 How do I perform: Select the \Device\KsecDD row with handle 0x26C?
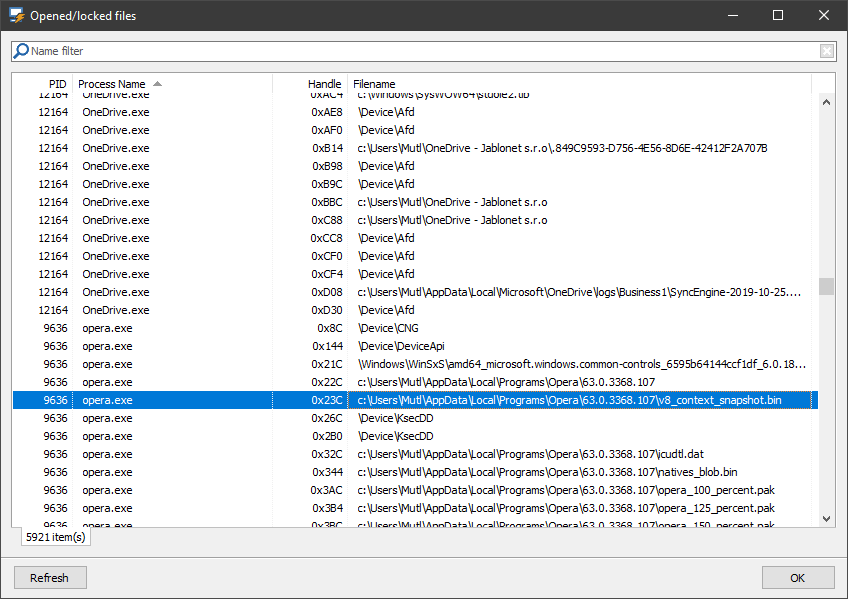[x=415, y=418]
